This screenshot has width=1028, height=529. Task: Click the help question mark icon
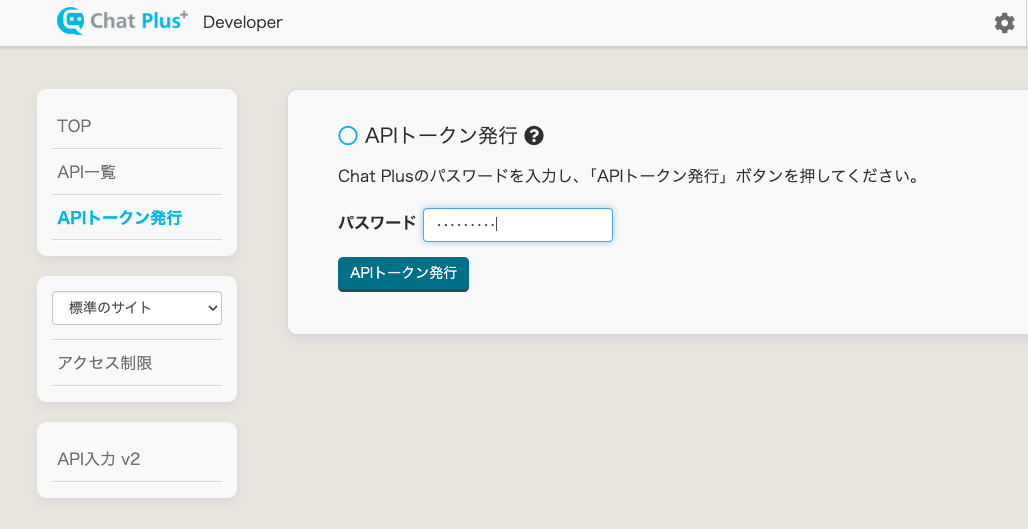[x=534, y=136]
